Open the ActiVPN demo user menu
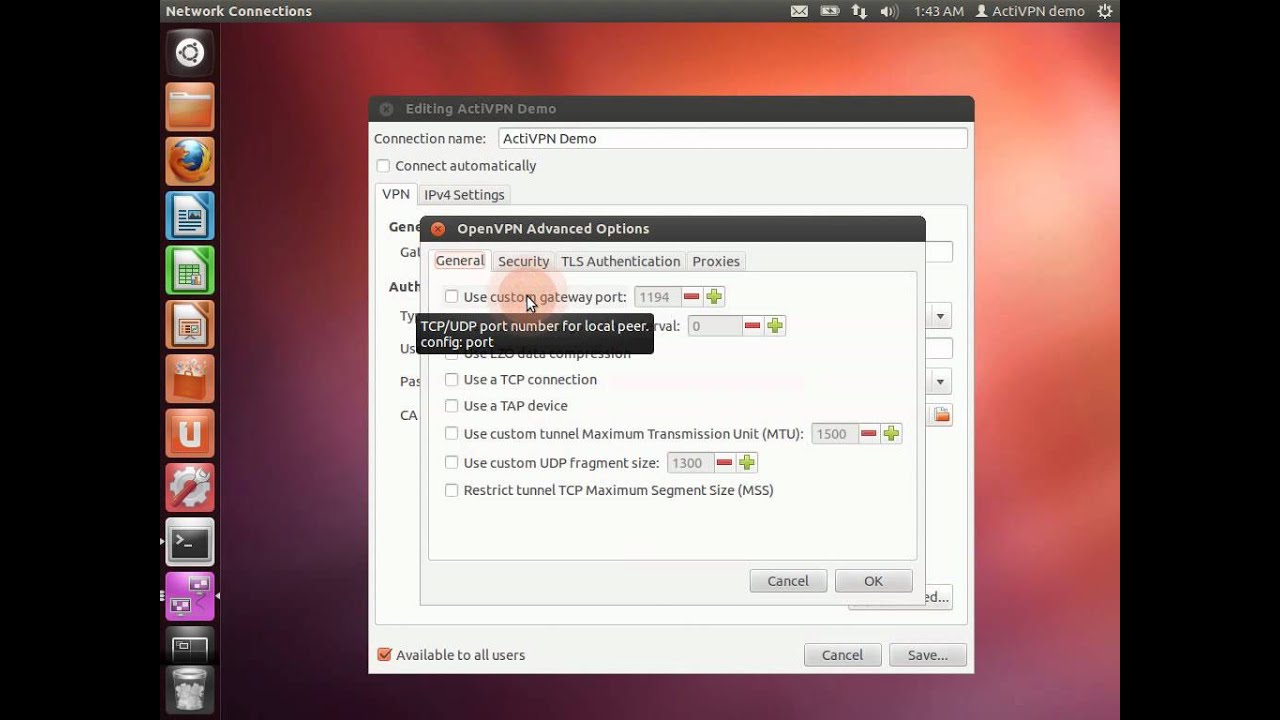Viewport: 1280px width, 720px height. [x=1030, y=11]
